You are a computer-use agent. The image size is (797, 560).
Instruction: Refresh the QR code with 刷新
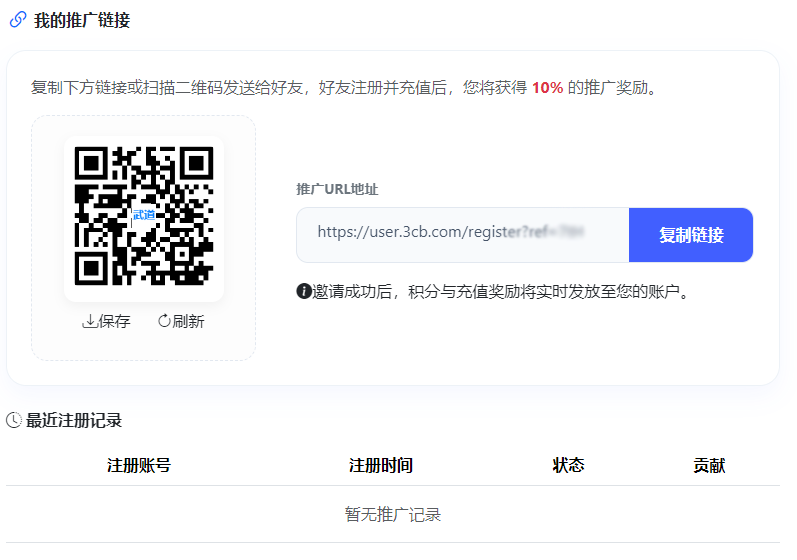click(181, 321)
